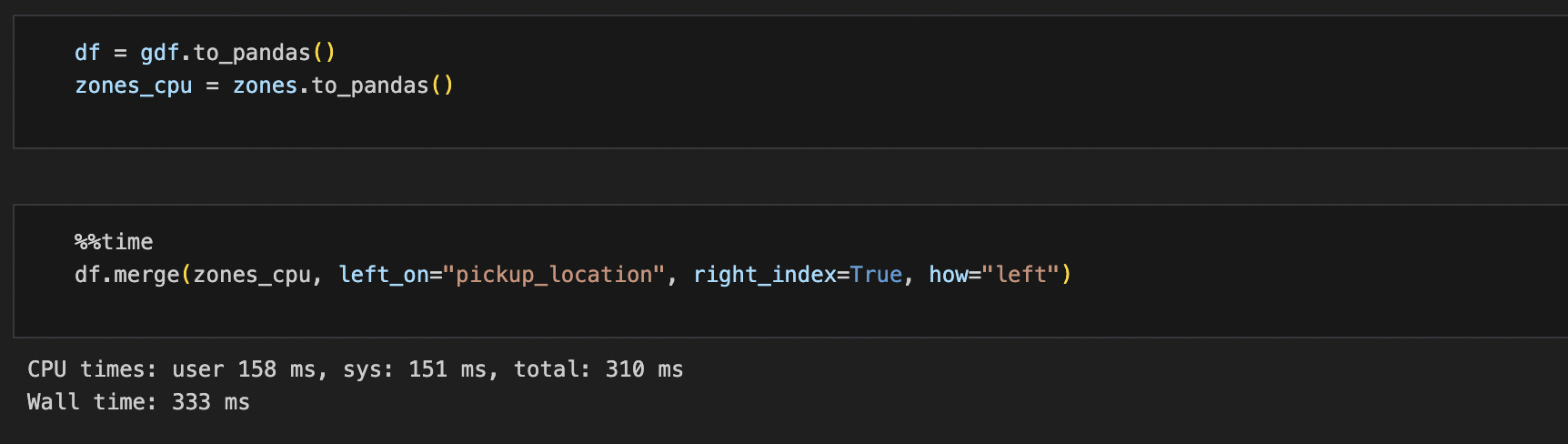Click zones_cpu variable being assigned in first cell
This screenshot has height=444, width=1568.
(x=133, y=86)
